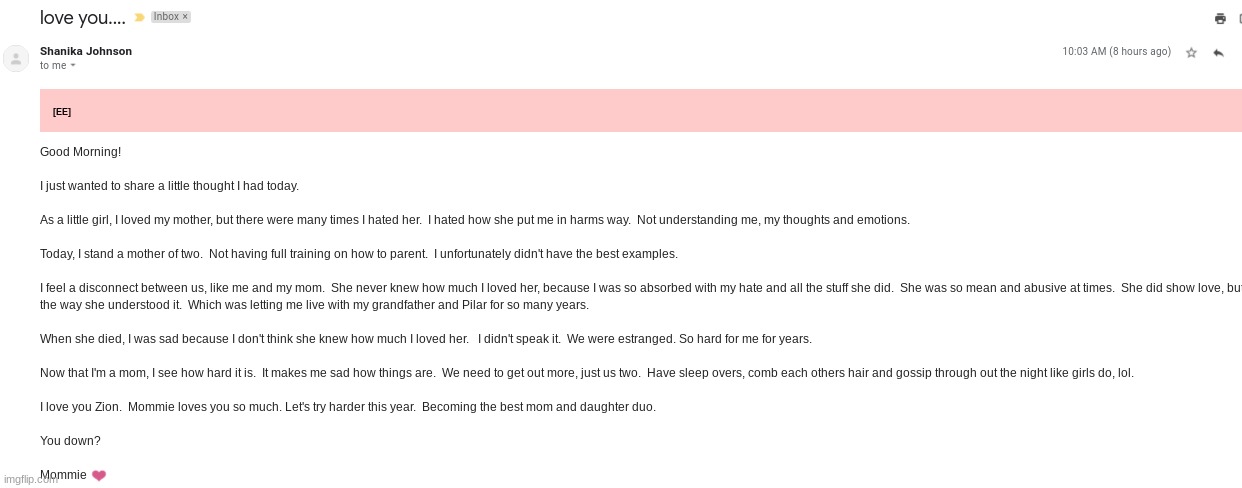Click the pink heart emoji after Mommie
The image size is (1242, 488).
[x=99, y=476]
